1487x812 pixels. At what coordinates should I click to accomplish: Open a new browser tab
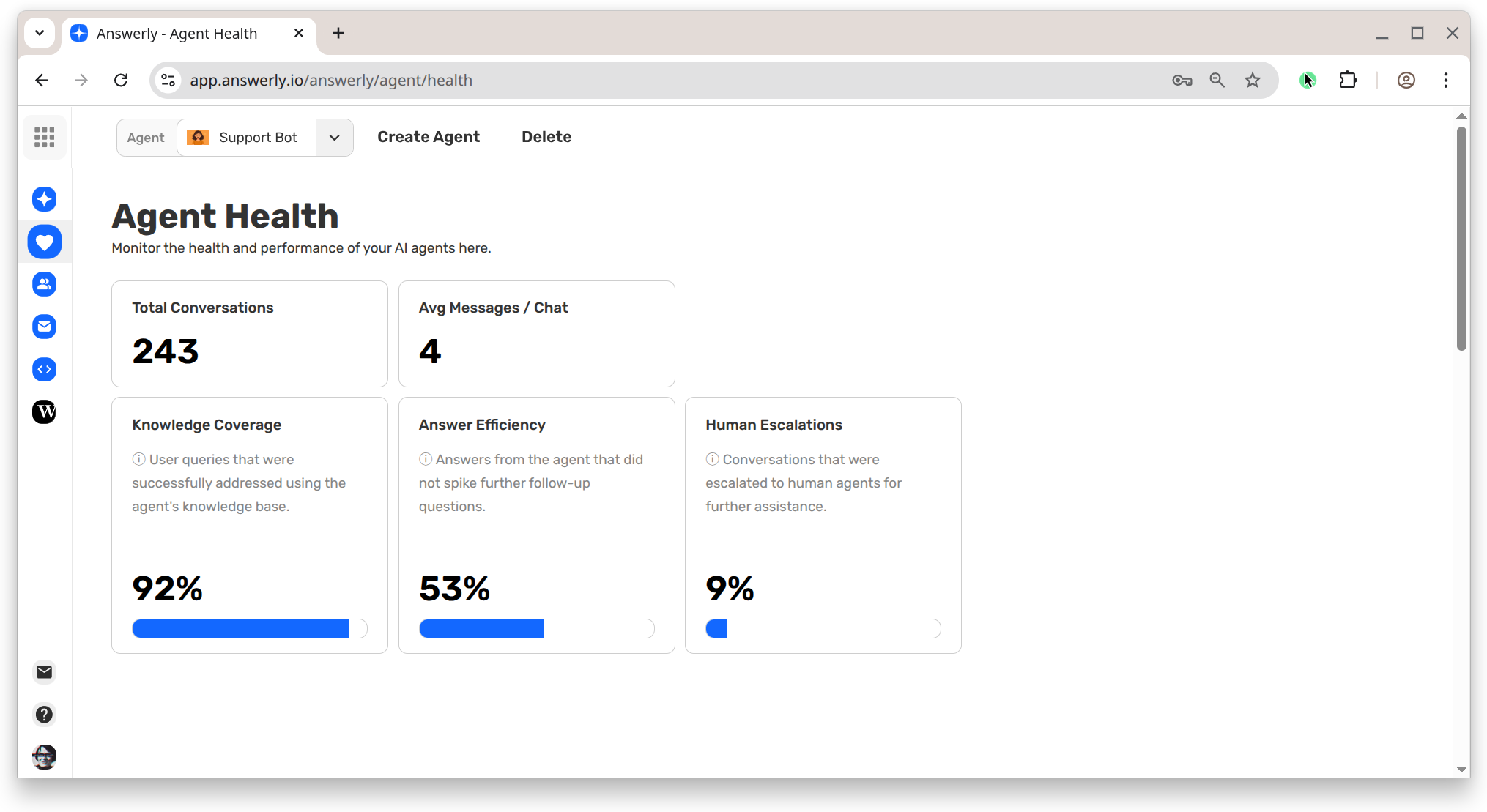[x=338, y=33]
